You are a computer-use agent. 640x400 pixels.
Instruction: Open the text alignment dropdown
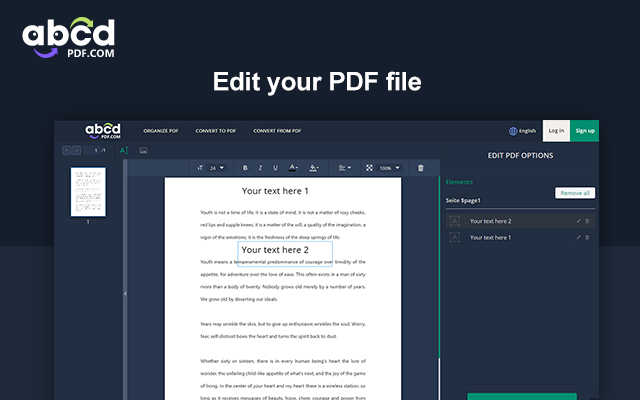pos(345,168)
